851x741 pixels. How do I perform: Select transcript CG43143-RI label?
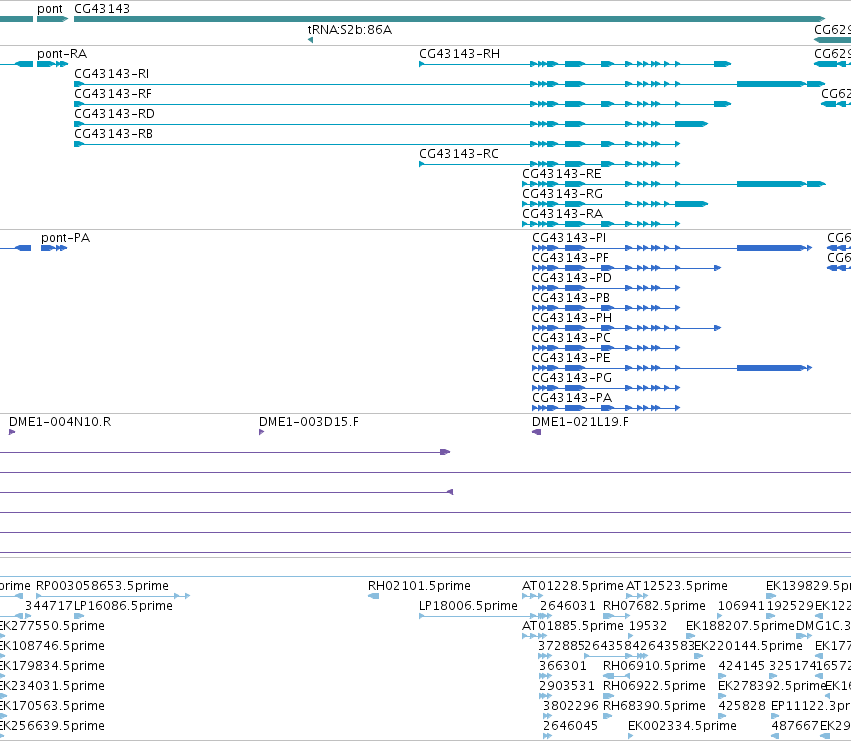coord(111,74)
